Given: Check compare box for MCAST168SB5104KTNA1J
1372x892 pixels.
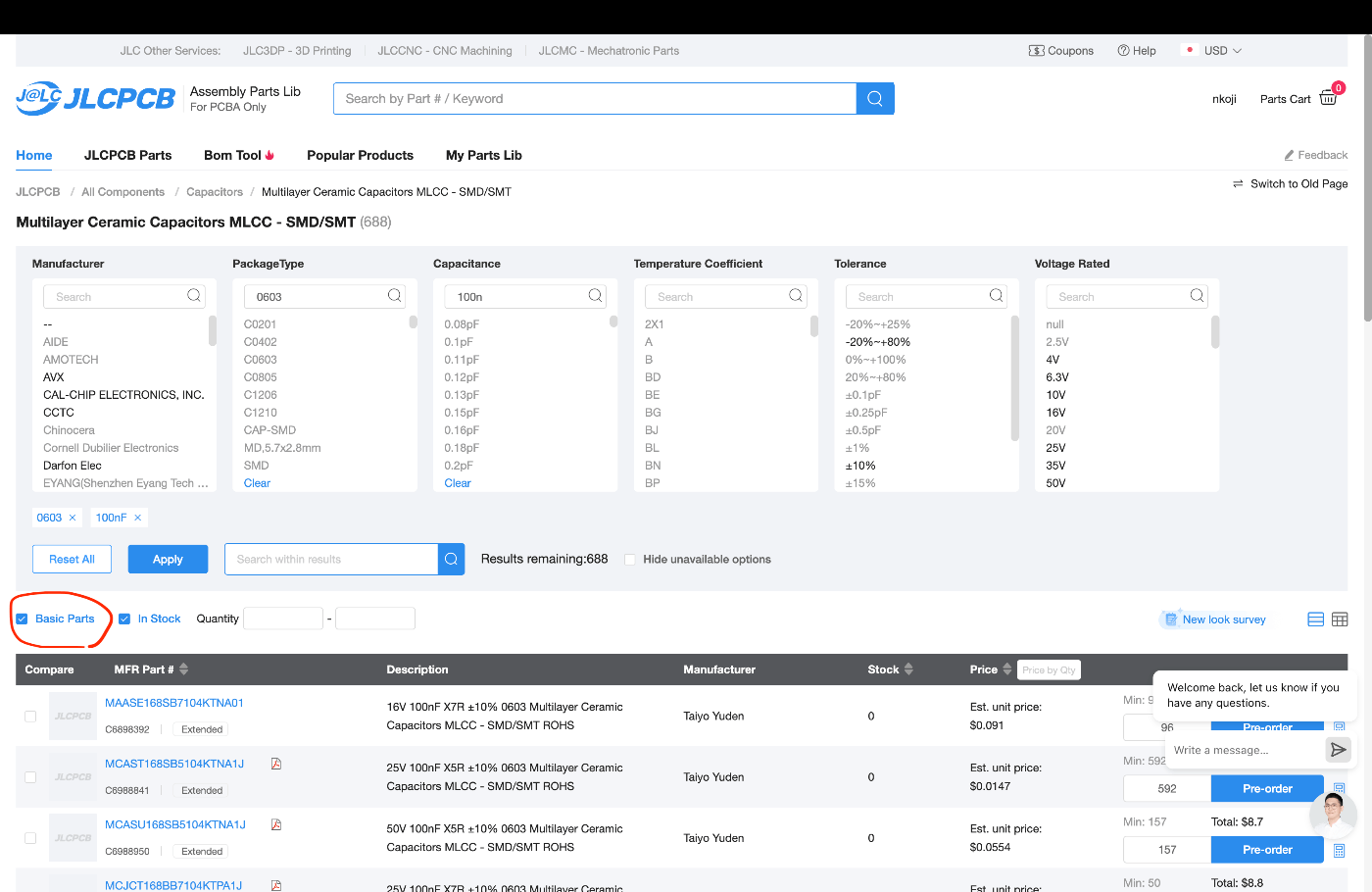Looking at the screenshot, I should tap(30, 777).
